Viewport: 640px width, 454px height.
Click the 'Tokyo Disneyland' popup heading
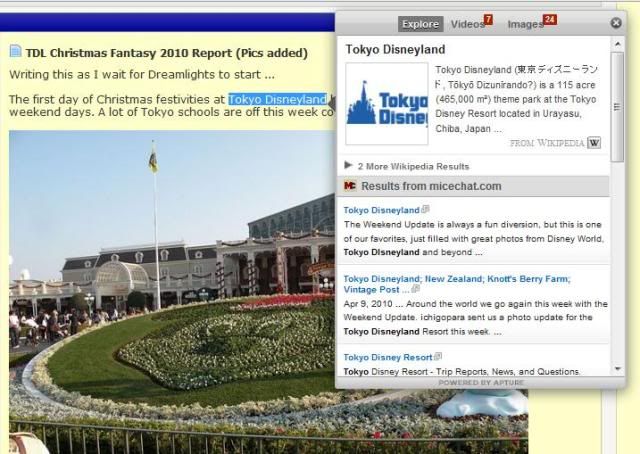coord(395,49)
